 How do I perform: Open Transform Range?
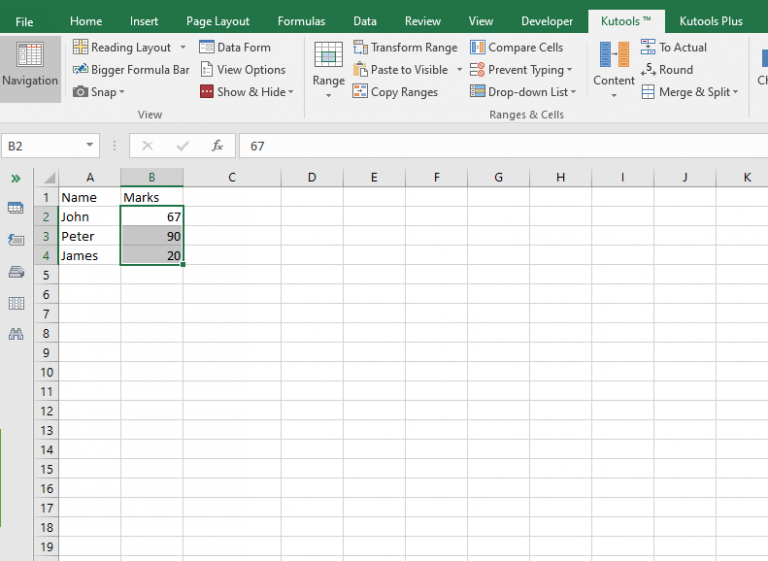click(x=405, y=47)
